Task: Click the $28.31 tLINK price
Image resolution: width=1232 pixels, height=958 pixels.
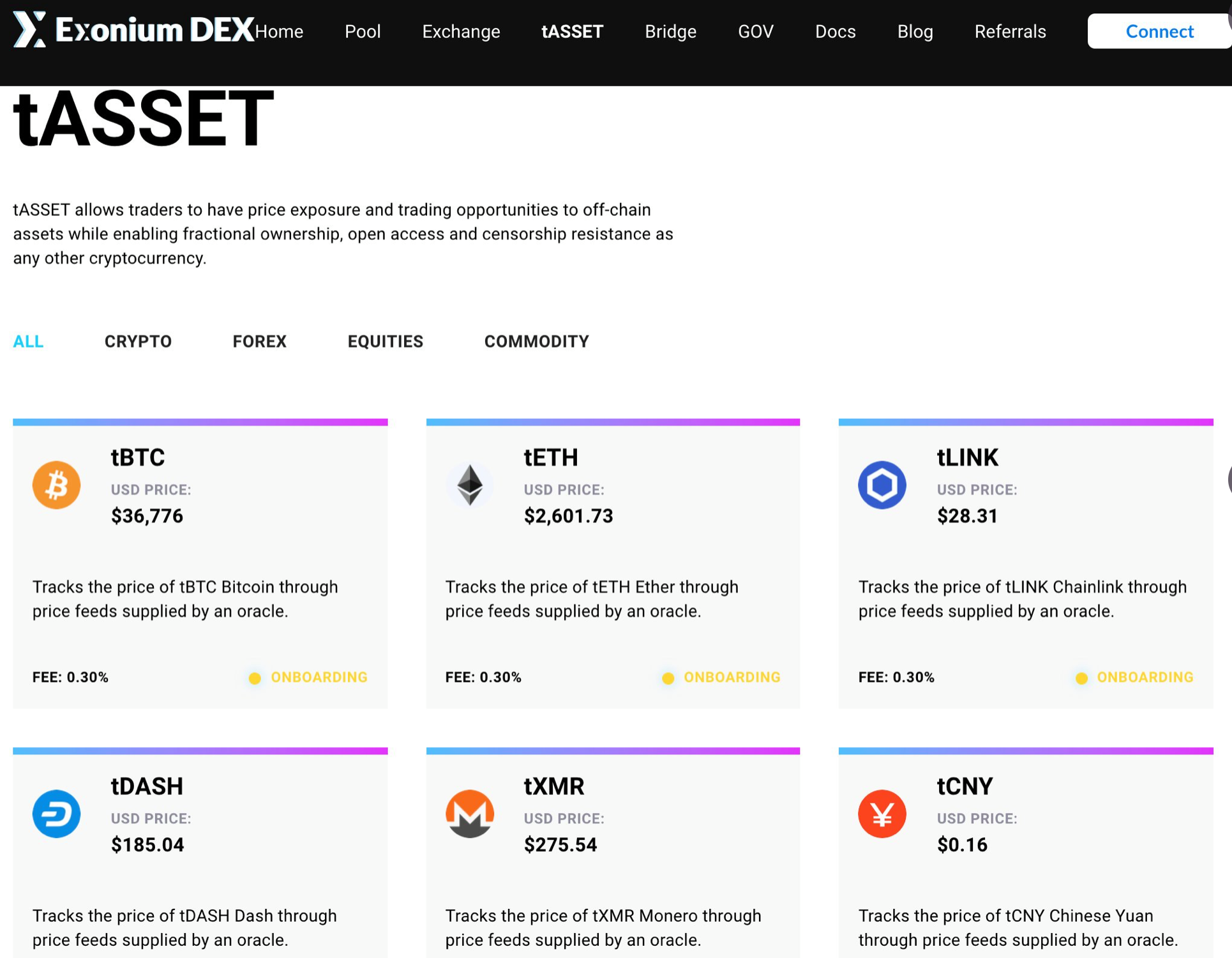Action: click(x=967, y=515)
